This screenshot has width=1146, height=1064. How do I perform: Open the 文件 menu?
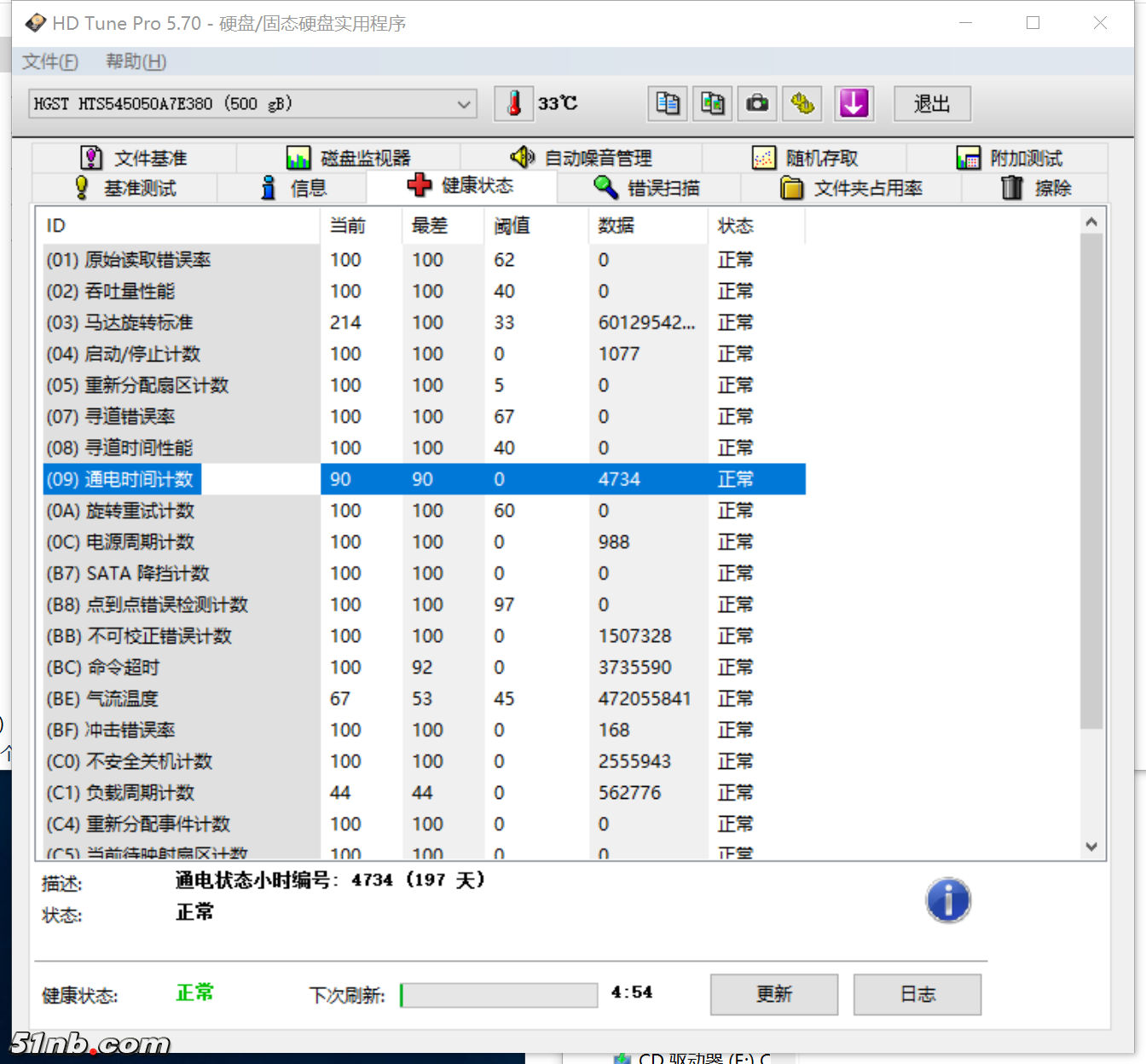[50, 61]
